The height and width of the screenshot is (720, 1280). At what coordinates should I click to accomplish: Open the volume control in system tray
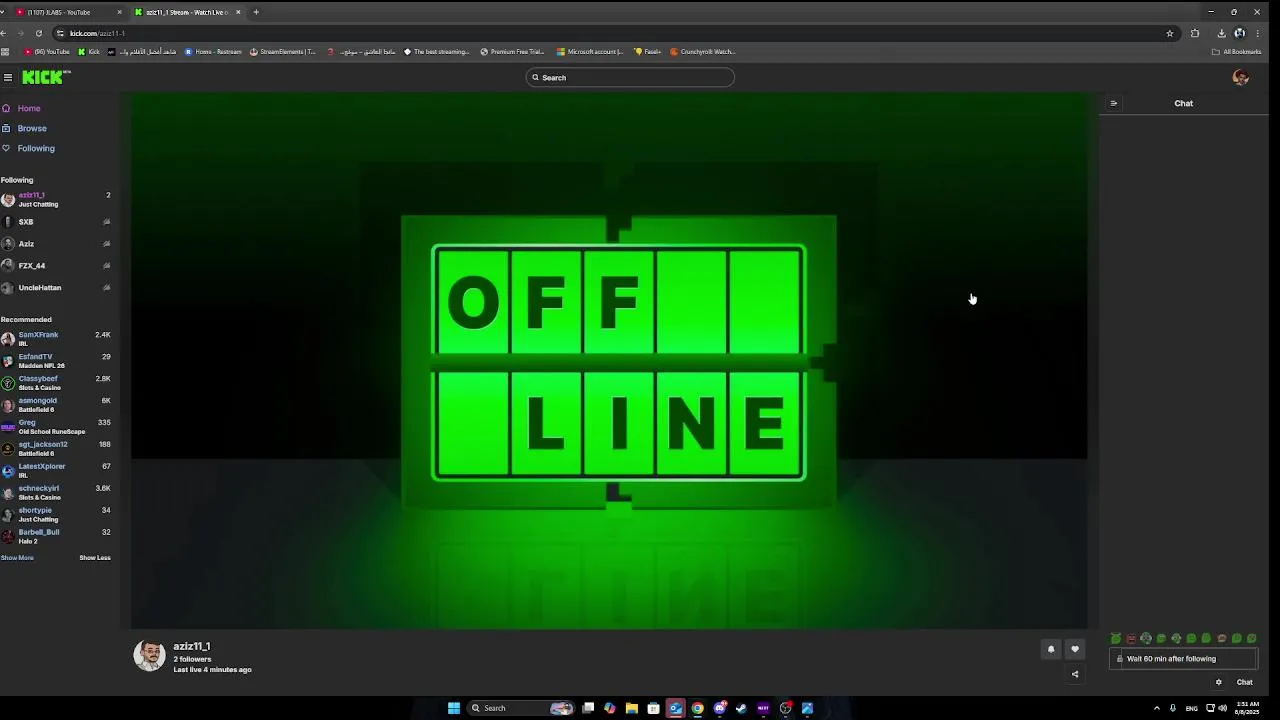tap(1222, 708)
